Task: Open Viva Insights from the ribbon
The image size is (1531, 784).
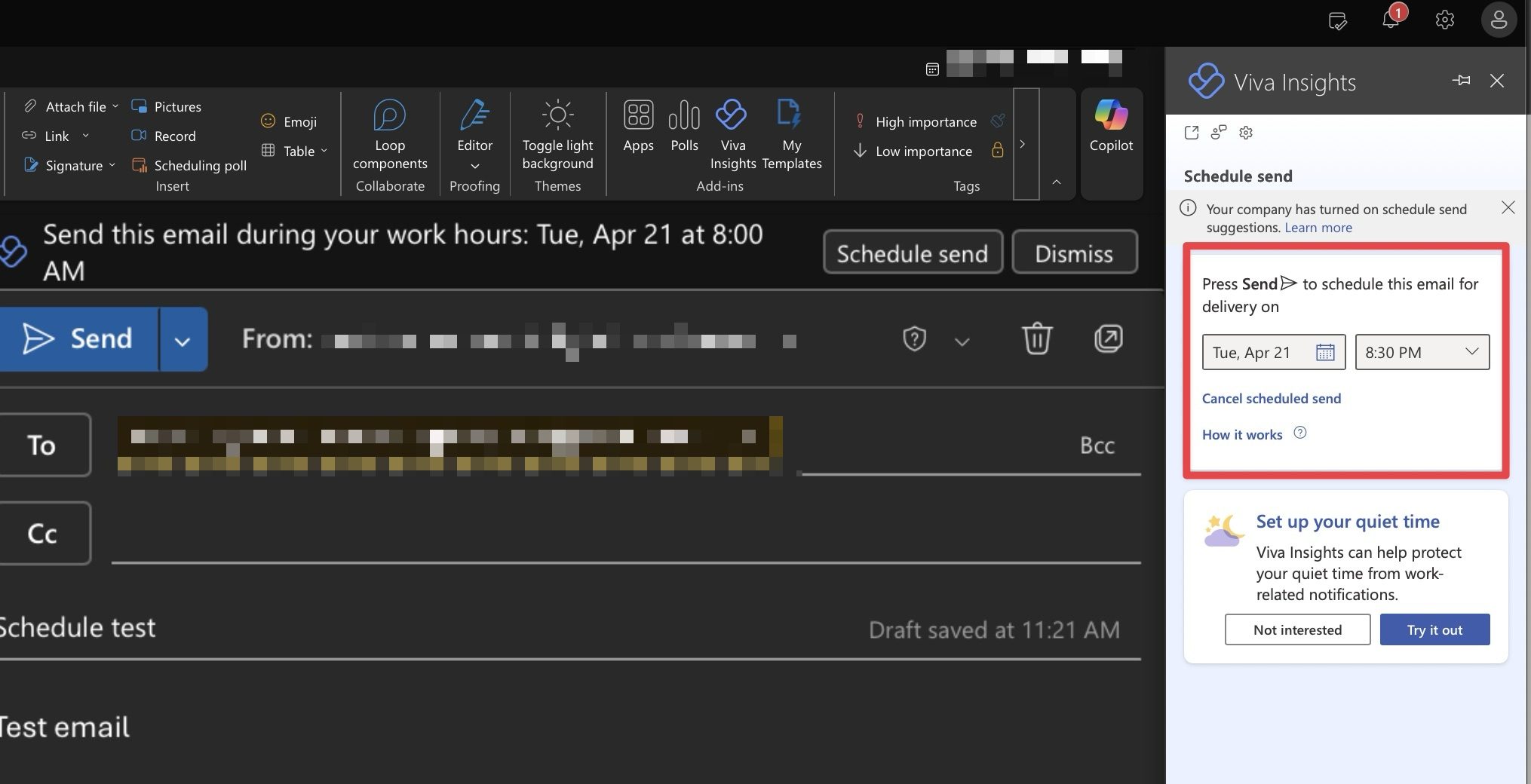Action: tap(732, 136)
